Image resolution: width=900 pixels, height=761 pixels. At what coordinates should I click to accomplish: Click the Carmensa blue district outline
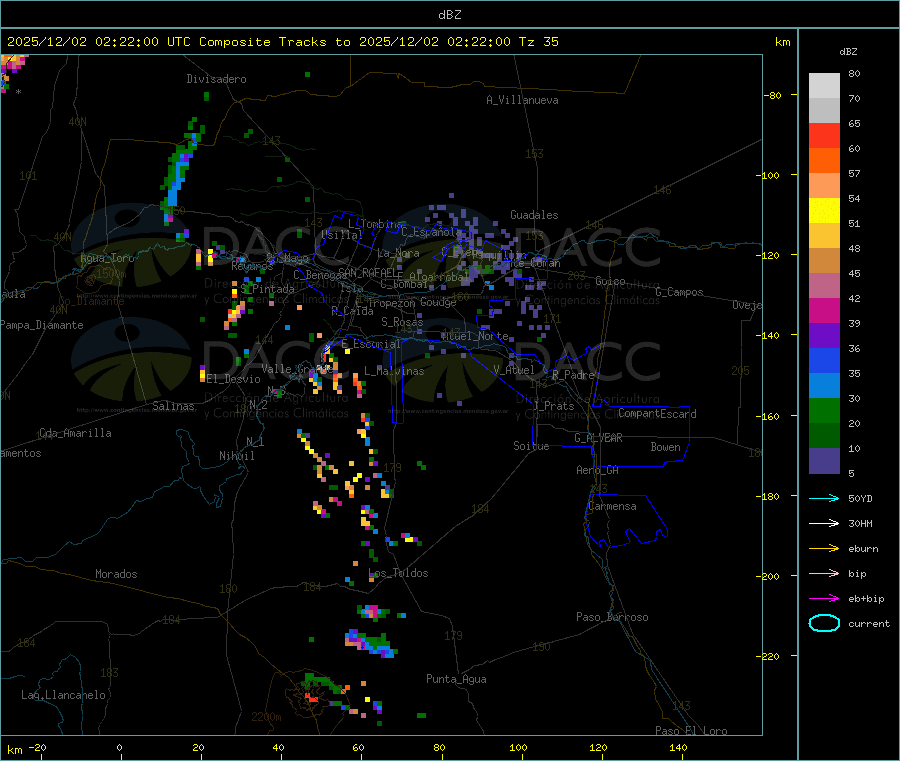point(626,521)
